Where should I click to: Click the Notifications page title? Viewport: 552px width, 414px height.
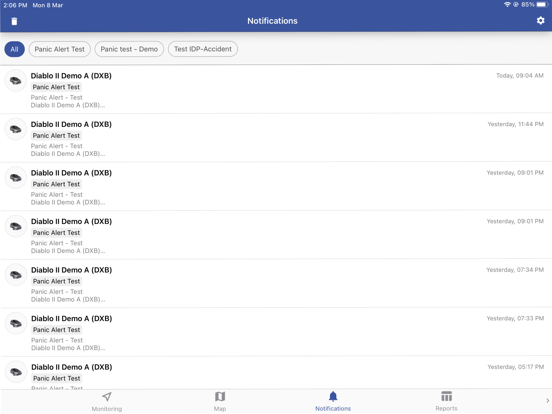tap(272, 21)
